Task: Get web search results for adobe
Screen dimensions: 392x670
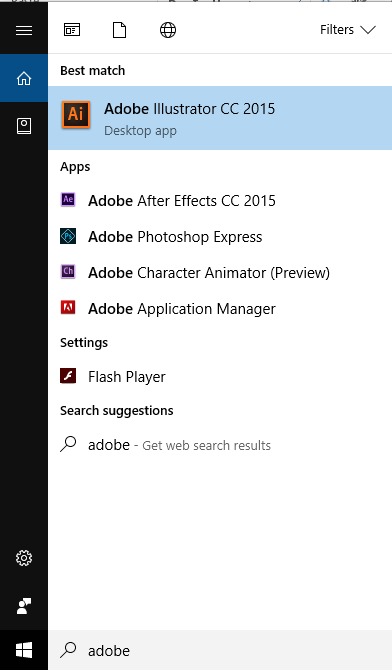Action: pos(220,445)
